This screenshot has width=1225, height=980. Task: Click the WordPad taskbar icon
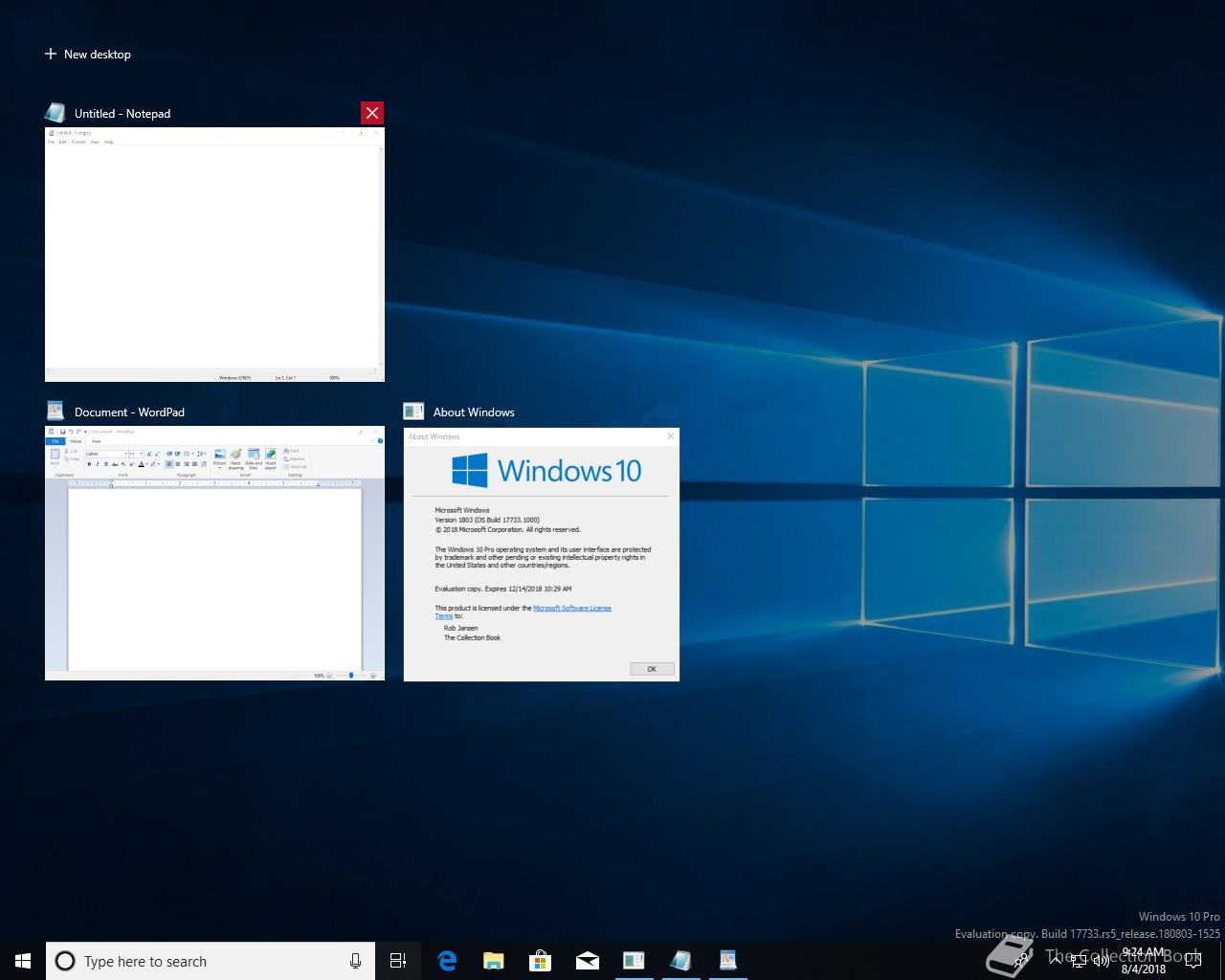pos(727,961)
